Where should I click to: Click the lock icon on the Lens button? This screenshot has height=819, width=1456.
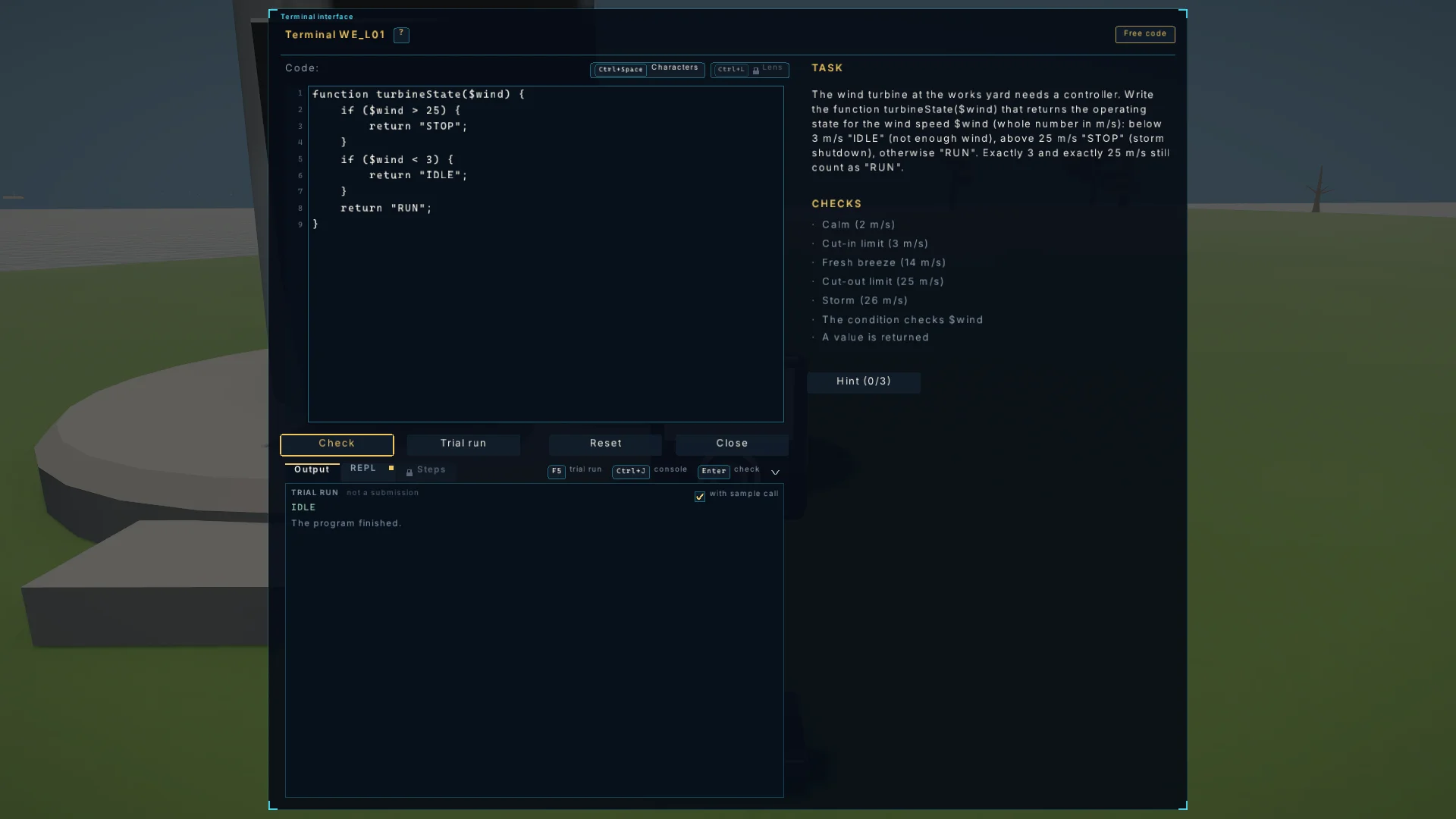[x=756, y=71]
